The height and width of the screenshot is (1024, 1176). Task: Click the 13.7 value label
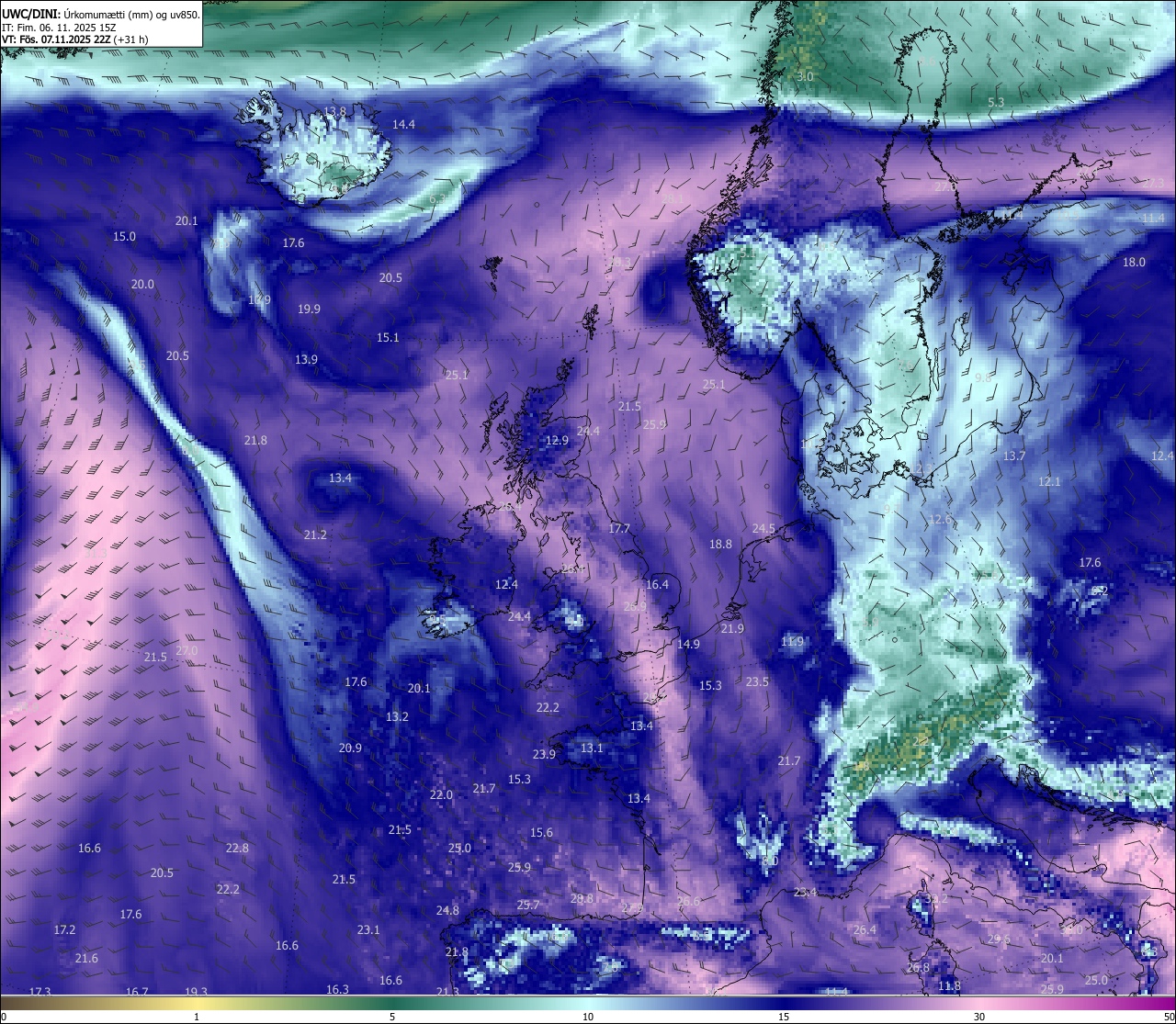click(x=1013, y=456)
